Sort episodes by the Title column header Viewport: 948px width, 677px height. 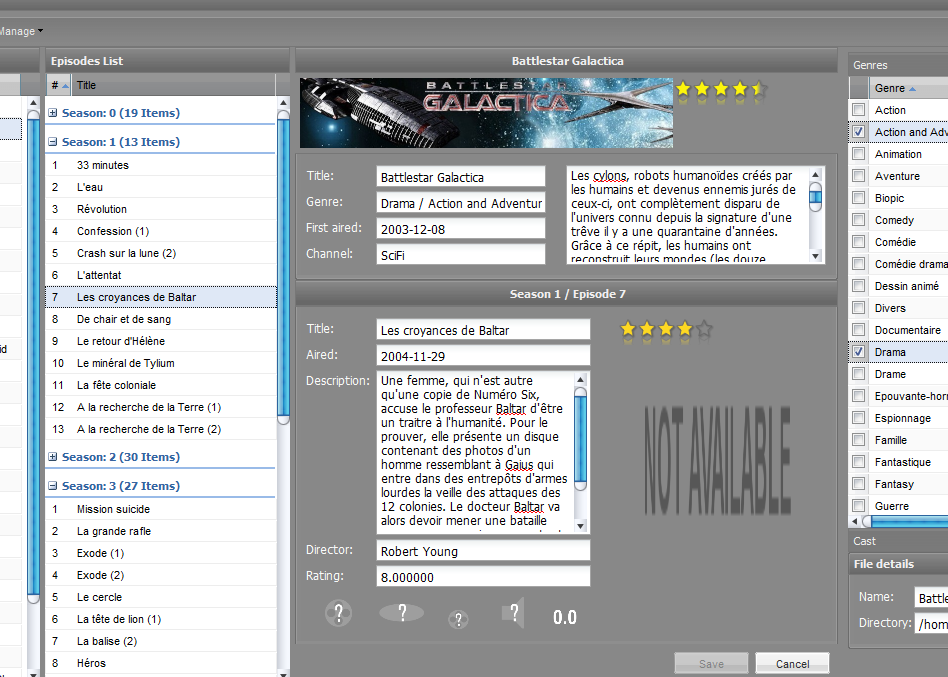pos(173,85)
